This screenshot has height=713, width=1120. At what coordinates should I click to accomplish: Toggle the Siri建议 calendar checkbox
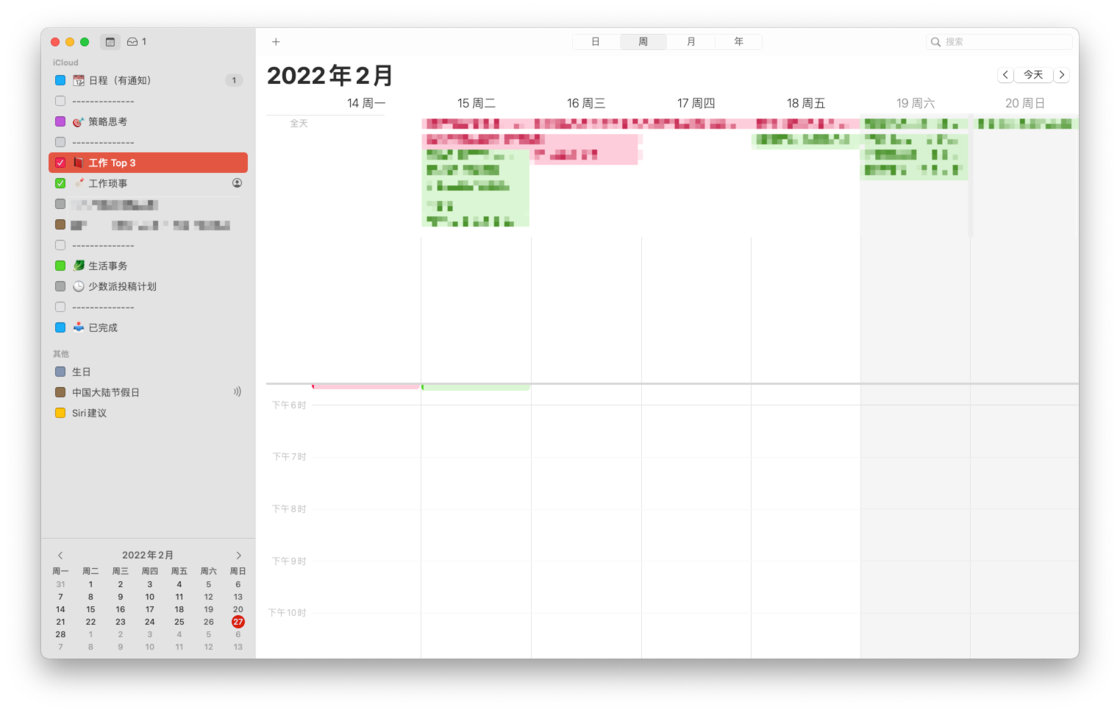[x=60, y=413]
